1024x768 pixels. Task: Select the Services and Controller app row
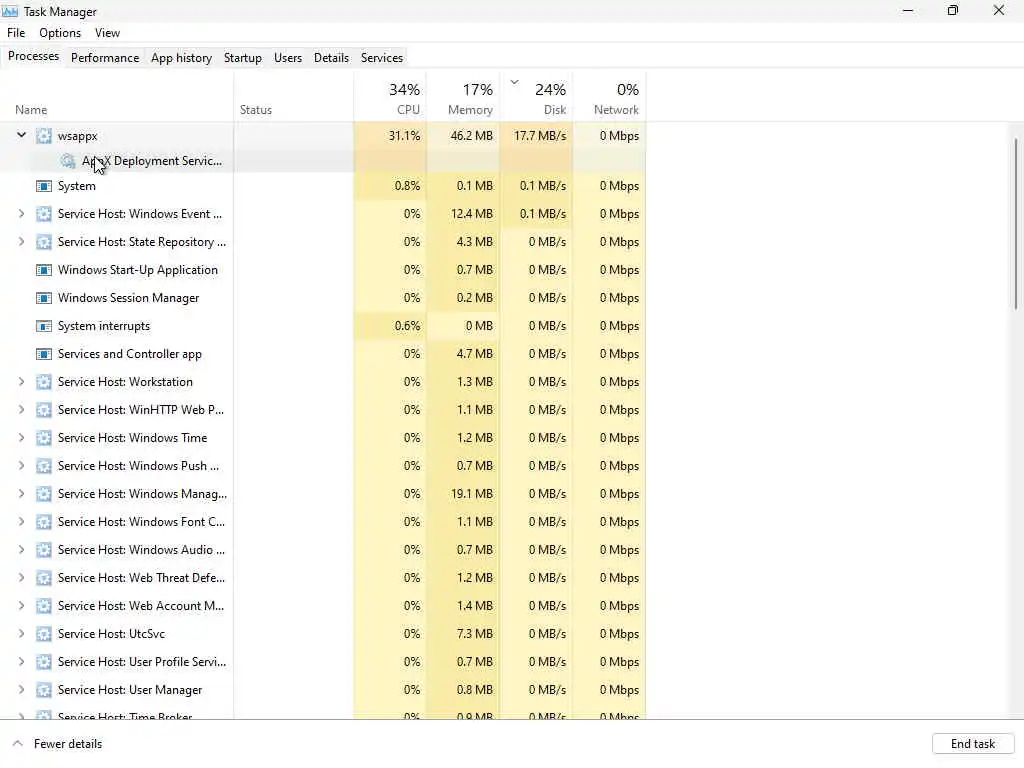pos(323,354)
